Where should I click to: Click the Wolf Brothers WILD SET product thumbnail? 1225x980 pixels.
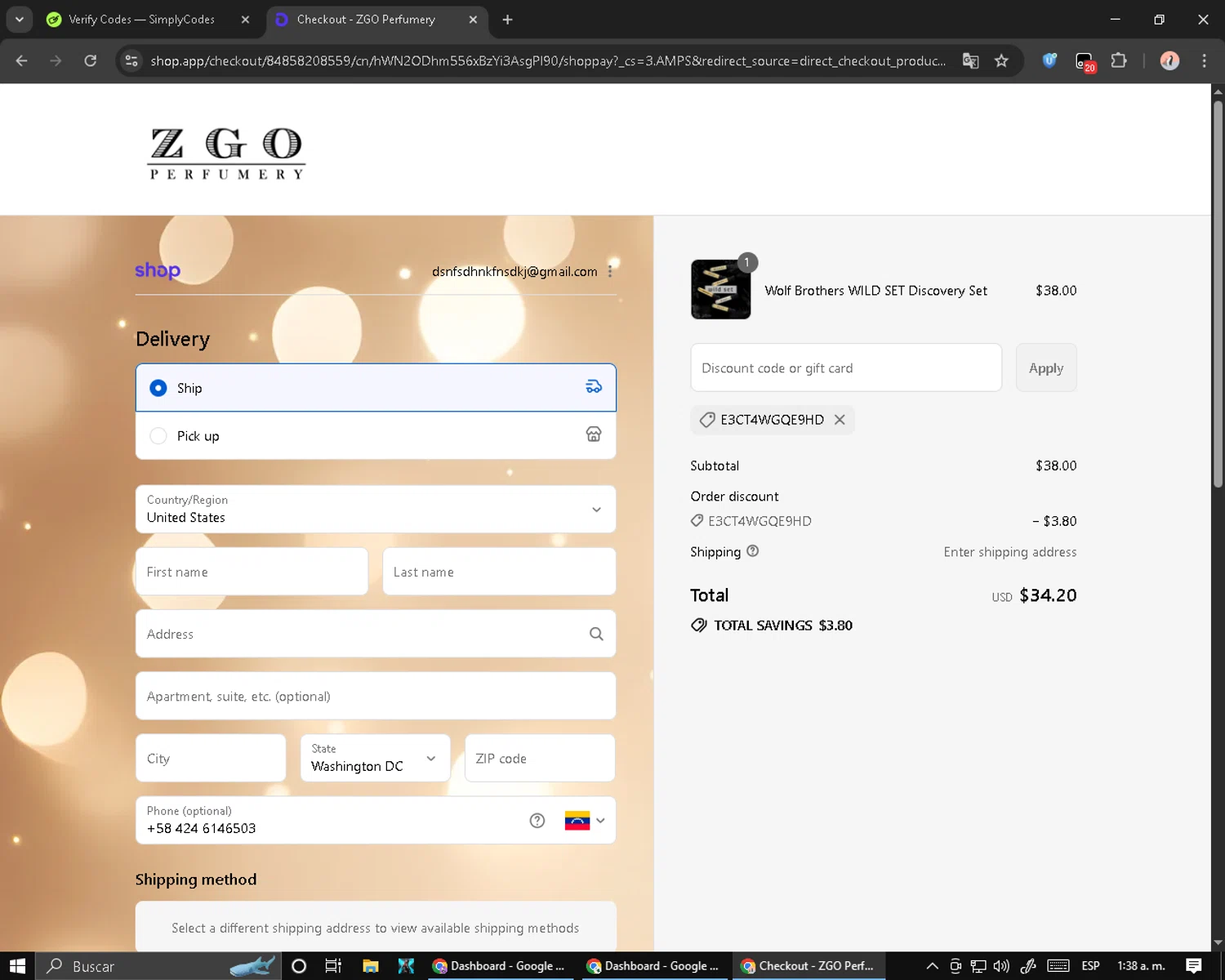(720, 289)
